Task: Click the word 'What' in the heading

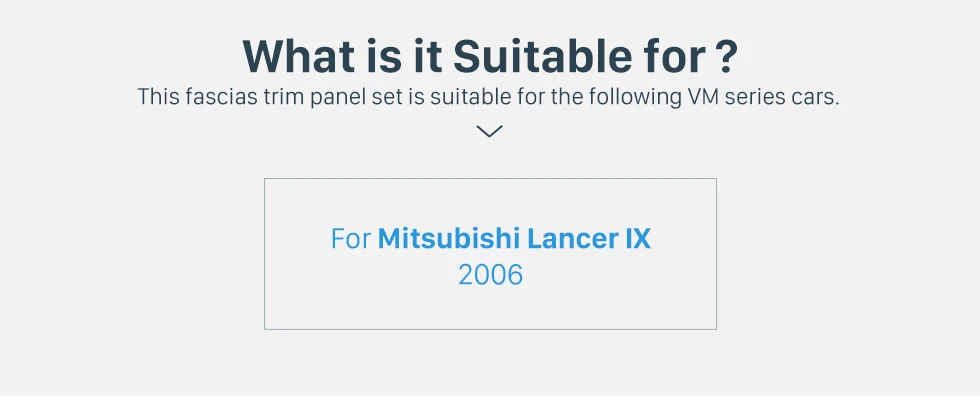Action: 296,57
